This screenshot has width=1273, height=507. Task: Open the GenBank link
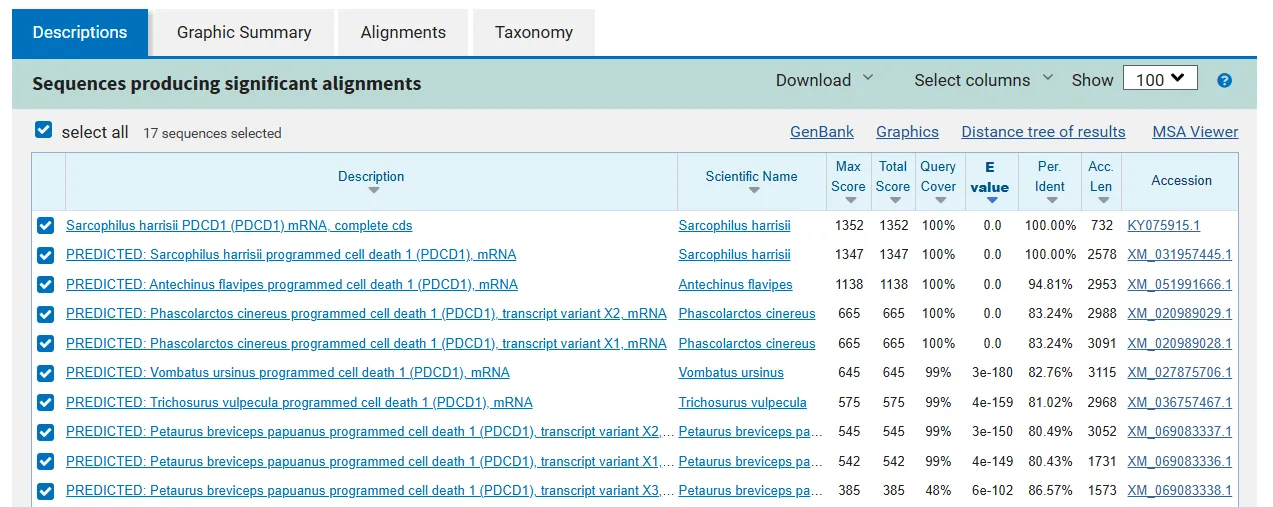pyautogui.click(x=822, y=132)
